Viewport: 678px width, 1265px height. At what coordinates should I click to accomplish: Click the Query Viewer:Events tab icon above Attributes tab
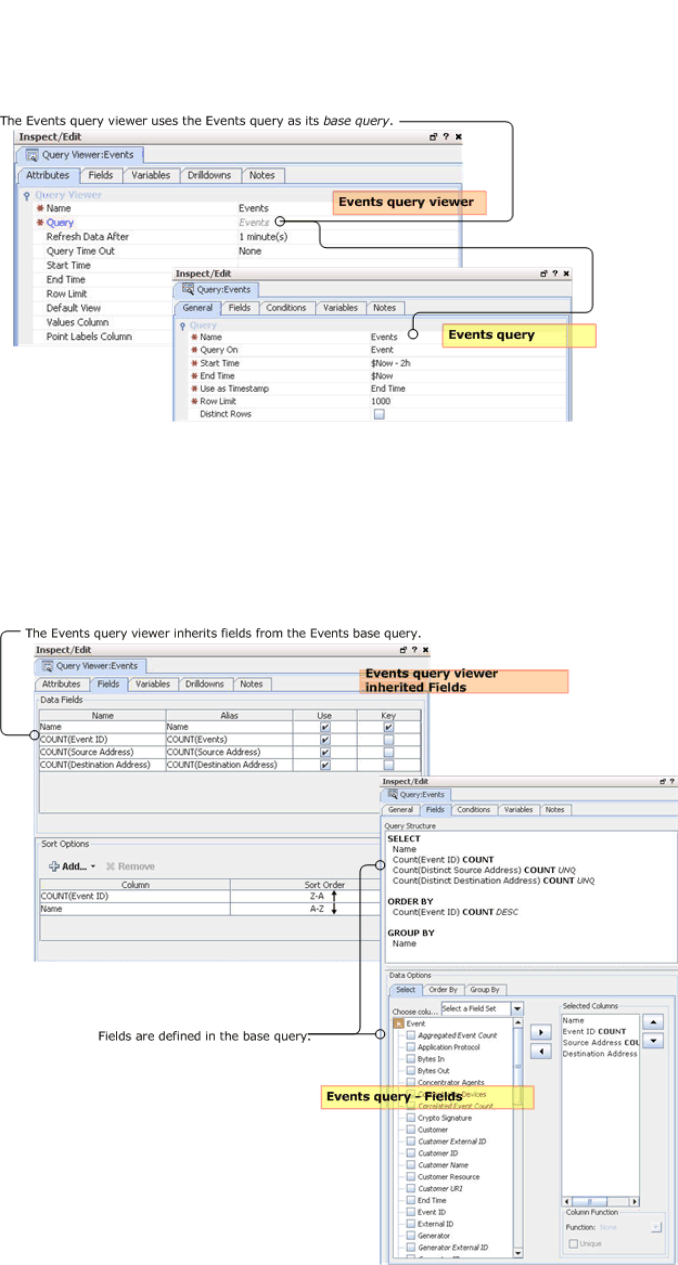[x=32, y=155]
